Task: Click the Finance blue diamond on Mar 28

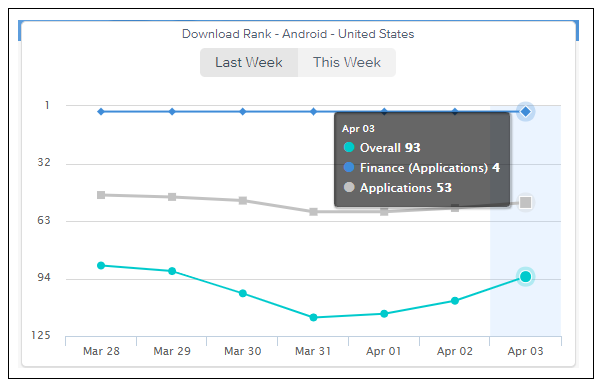Action: coord(101,112)
